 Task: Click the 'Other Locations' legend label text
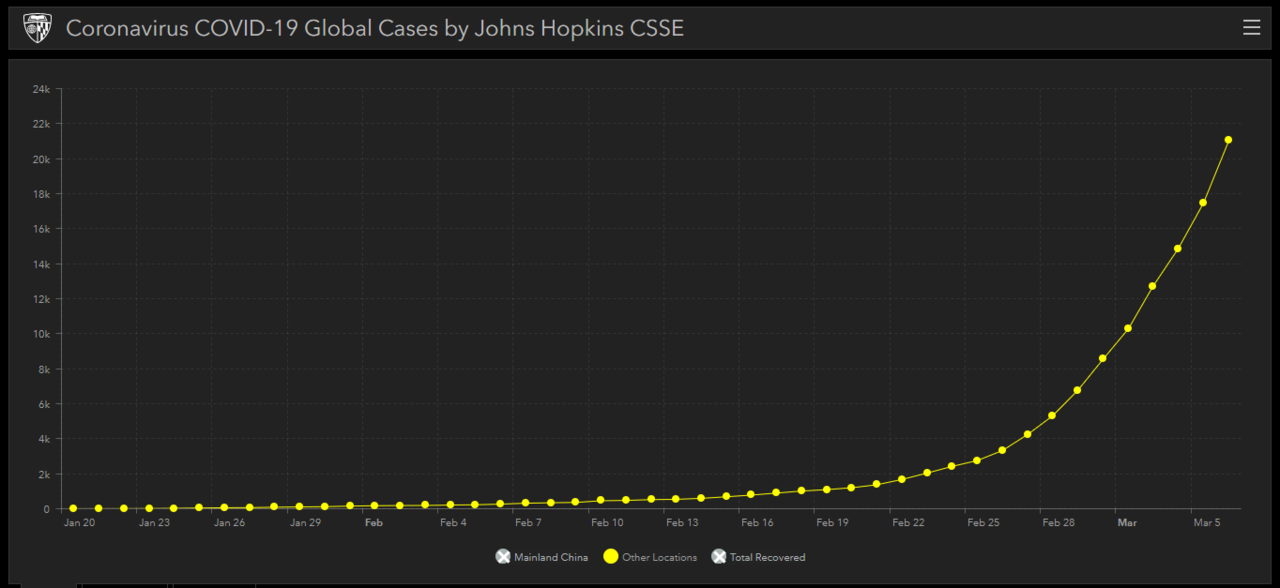[659, 557]
